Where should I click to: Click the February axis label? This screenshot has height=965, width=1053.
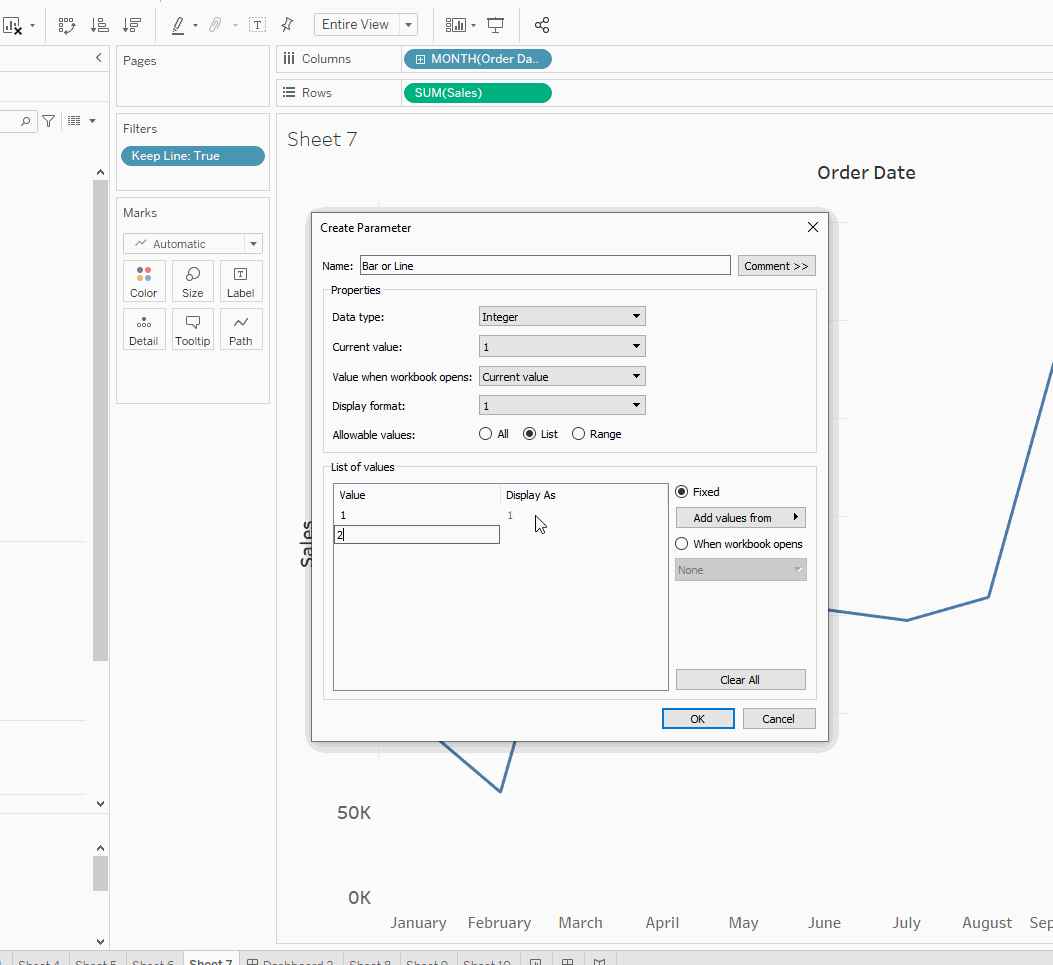[x=500, y=923]
